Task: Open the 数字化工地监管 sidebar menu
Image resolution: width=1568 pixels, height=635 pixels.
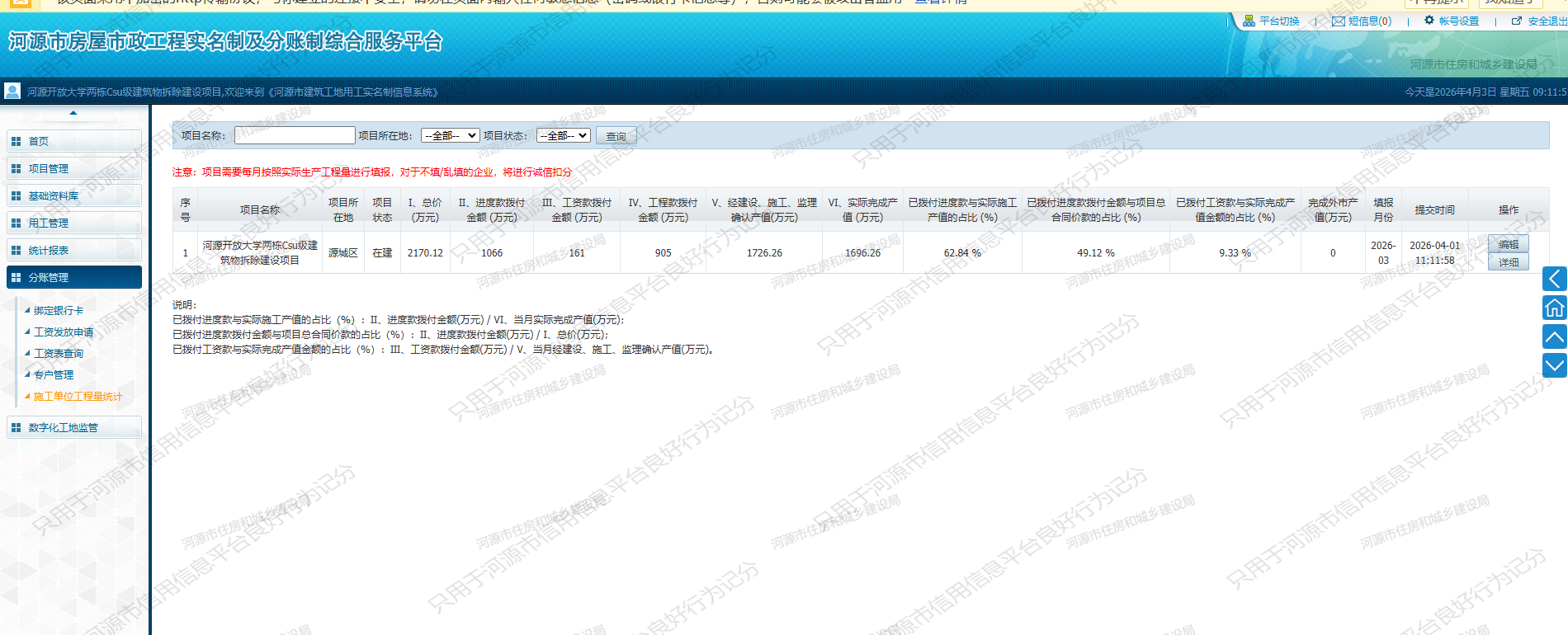Action: pos(74,427)
